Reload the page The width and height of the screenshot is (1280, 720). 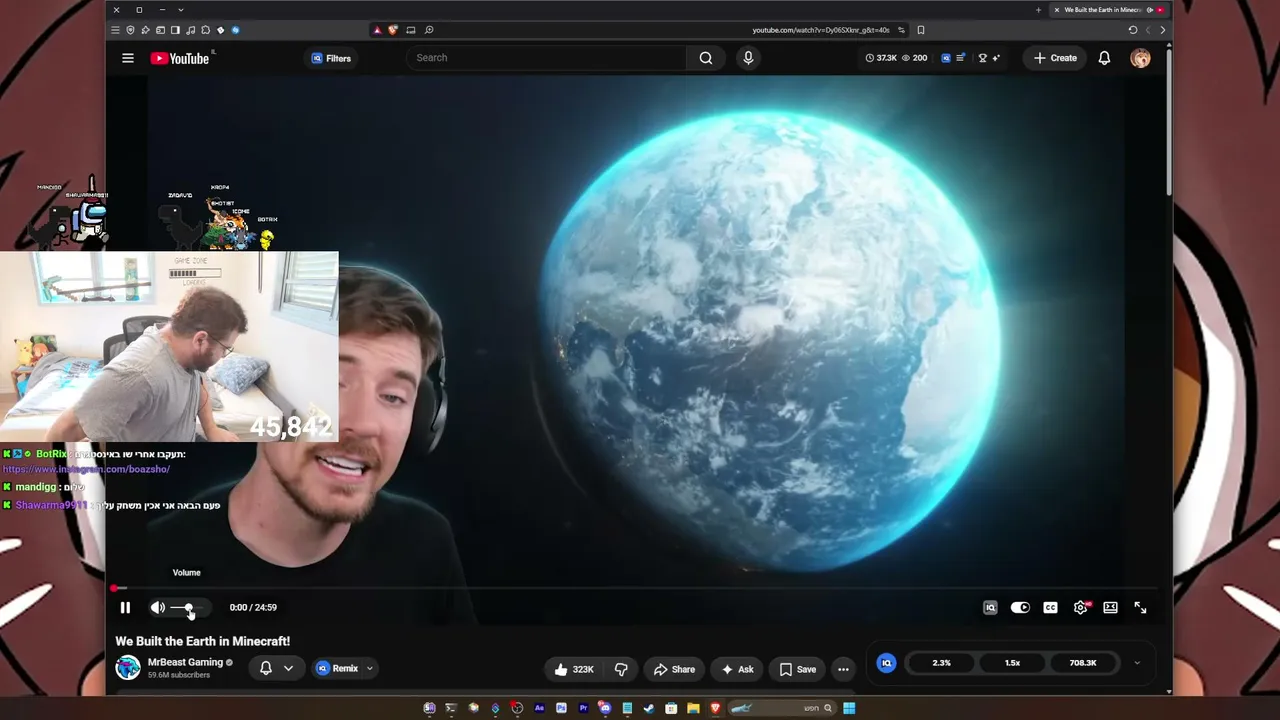1133,30
